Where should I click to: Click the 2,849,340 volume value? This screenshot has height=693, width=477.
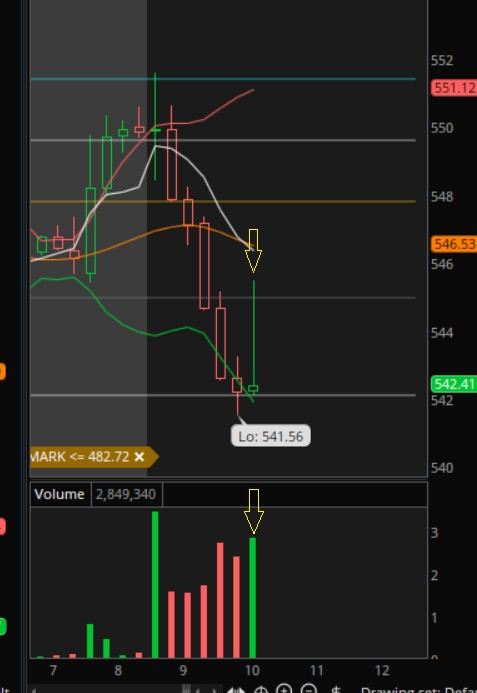(126, 494)
